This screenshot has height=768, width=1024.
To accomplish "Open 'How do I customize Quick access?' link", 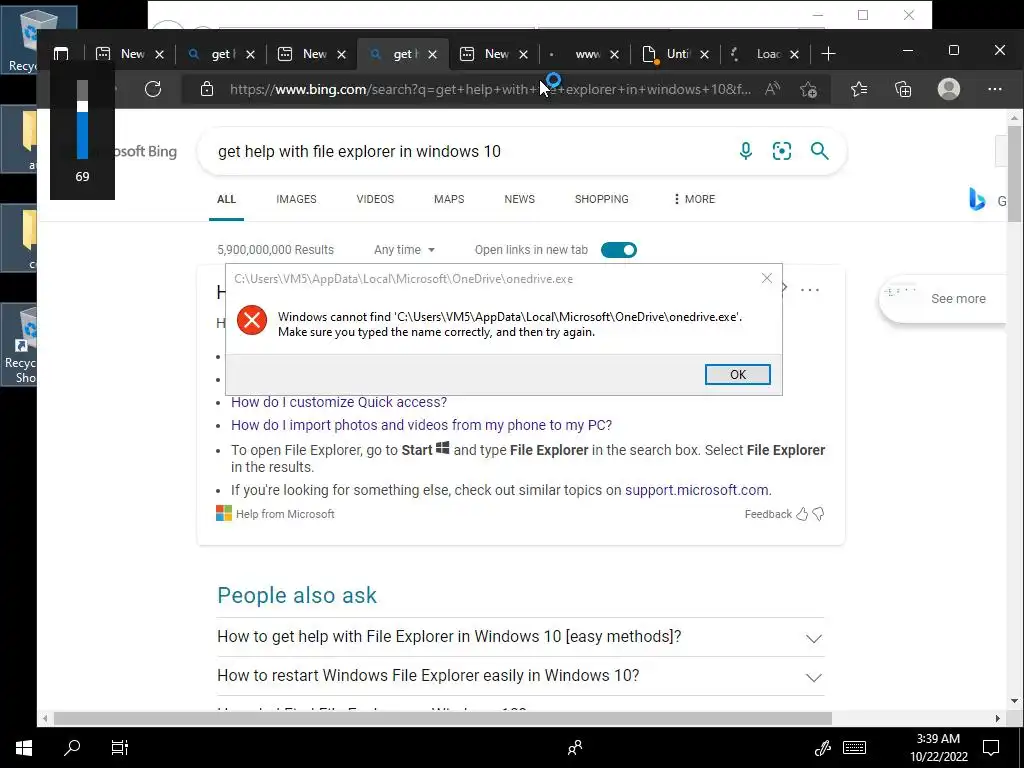I will tap(339, 402).
